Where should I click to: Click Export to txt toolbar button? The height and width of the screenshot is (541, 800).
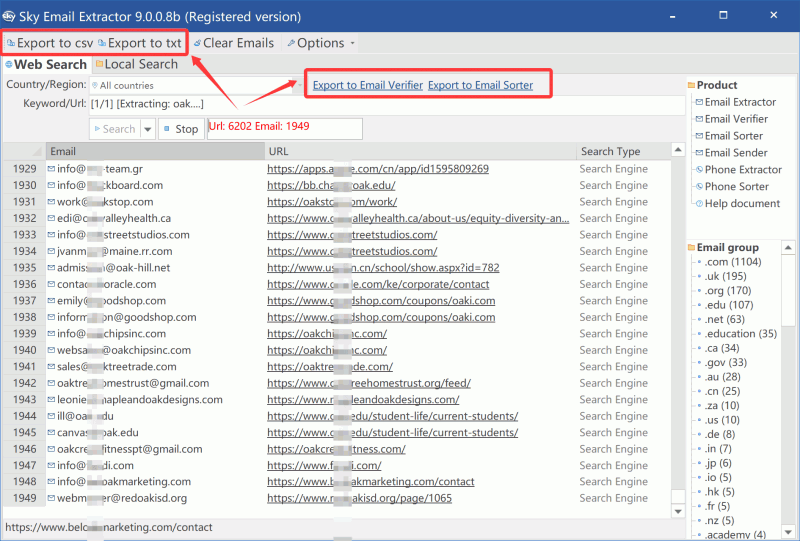tap(140, 43)
